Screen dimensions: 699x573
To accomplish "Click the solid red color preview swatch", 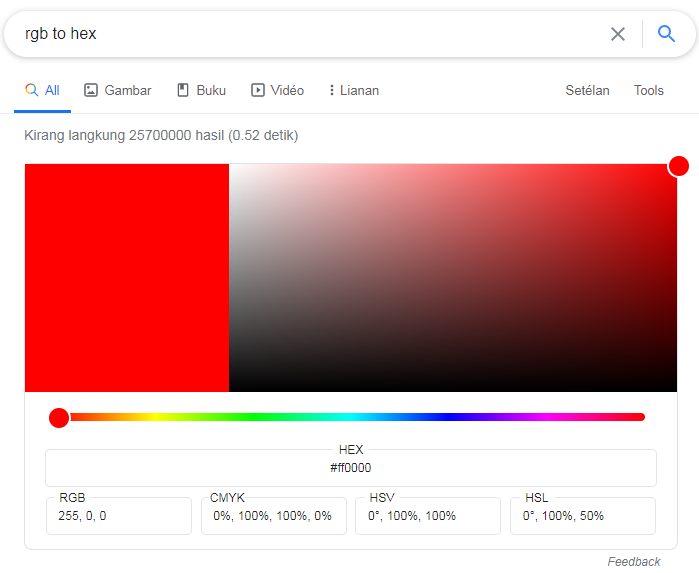I will coord(127,278).
